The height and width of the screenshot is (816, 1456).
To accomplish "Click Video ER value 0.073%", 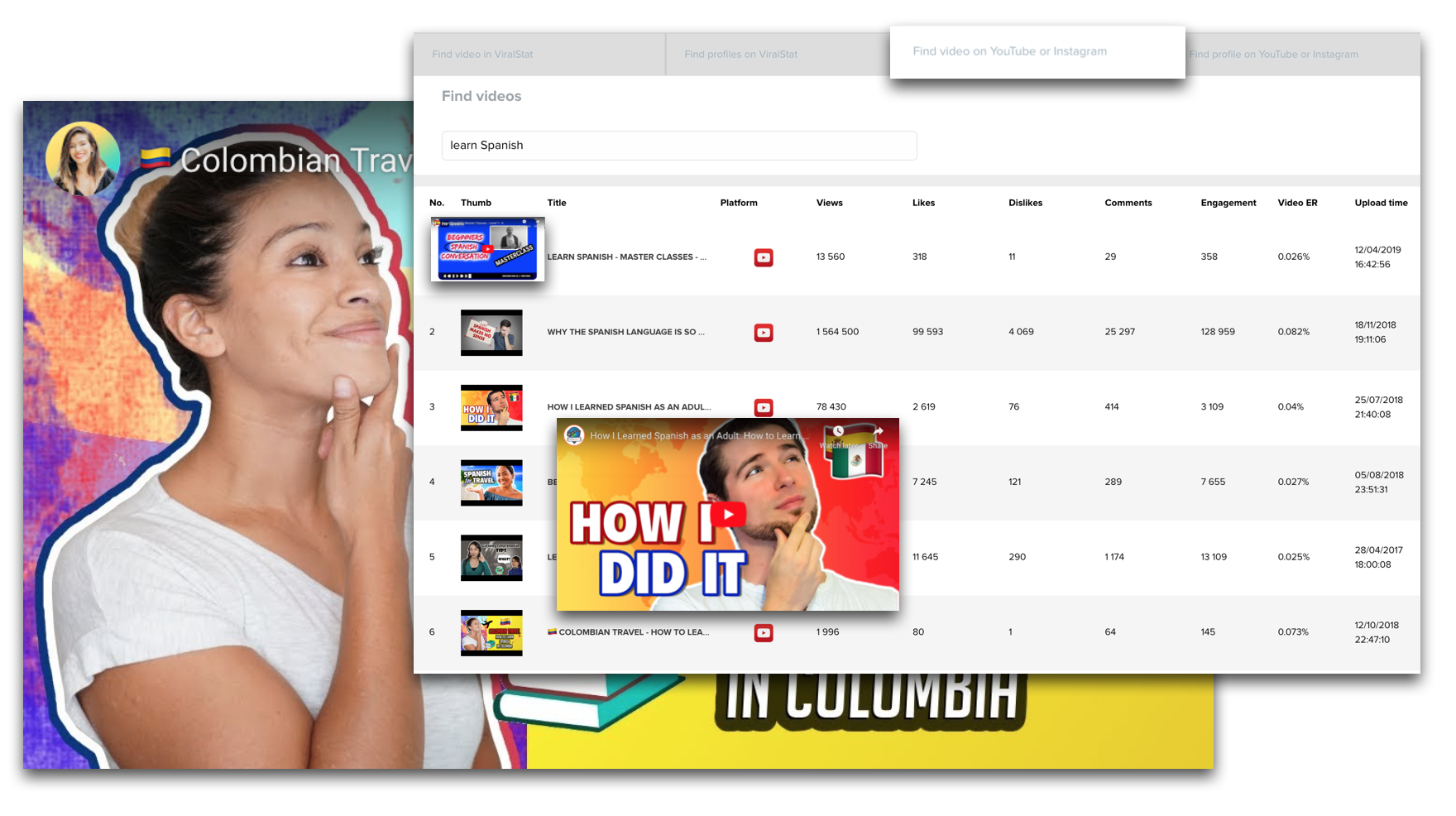I will 1293,632.
